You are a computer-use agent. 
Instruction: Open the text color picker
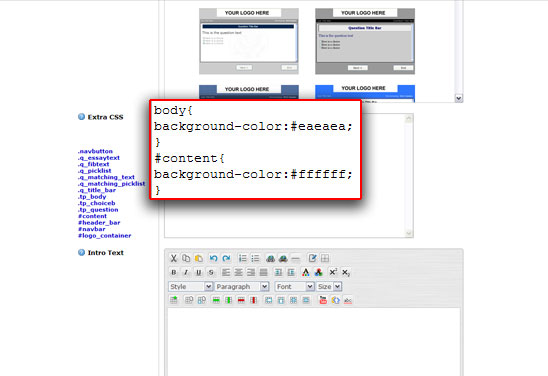point(305,273)
